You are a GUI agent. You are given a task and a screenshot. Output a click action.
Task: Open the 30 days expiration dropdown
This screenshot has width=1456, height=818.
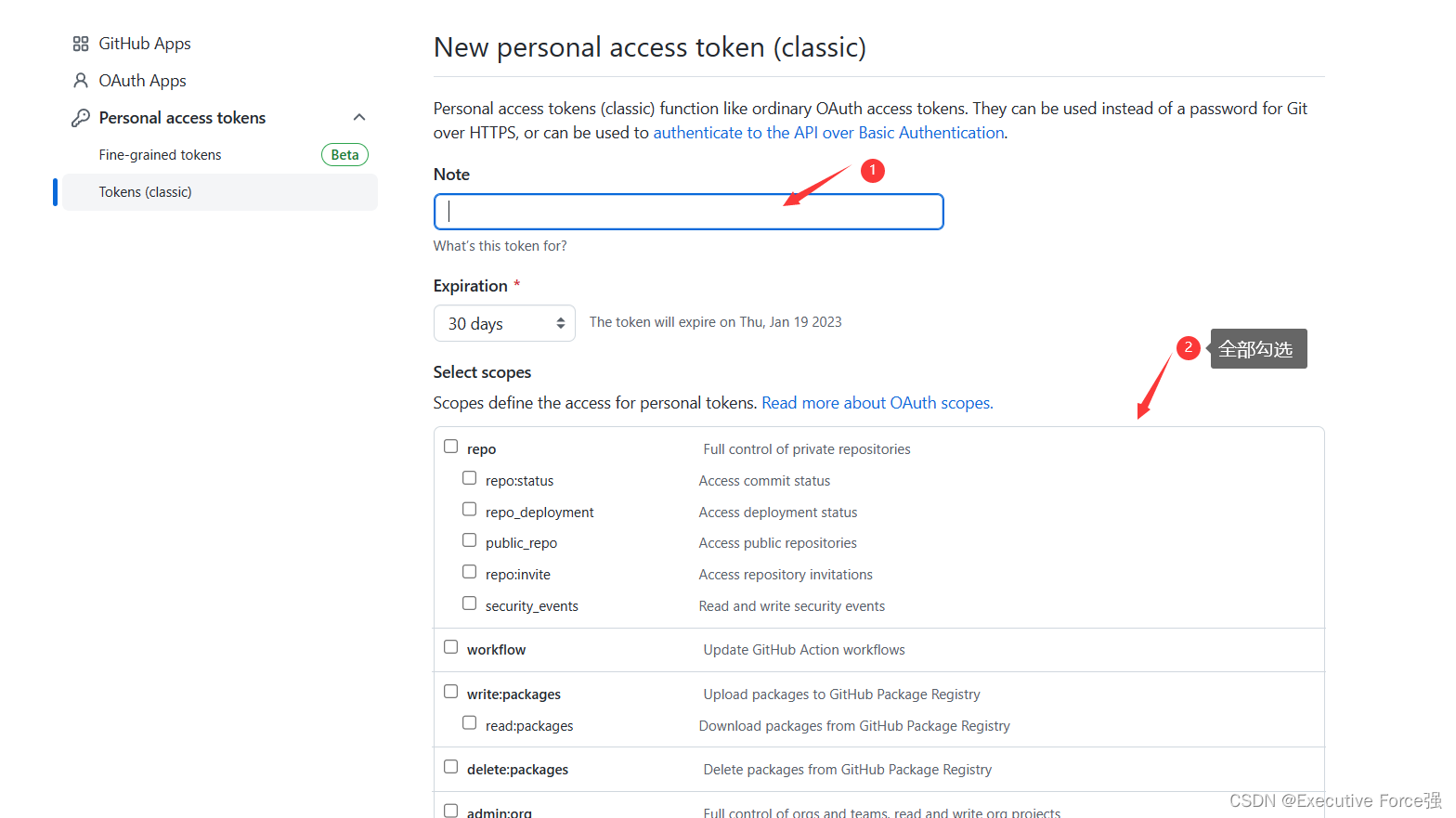(504, 323)
